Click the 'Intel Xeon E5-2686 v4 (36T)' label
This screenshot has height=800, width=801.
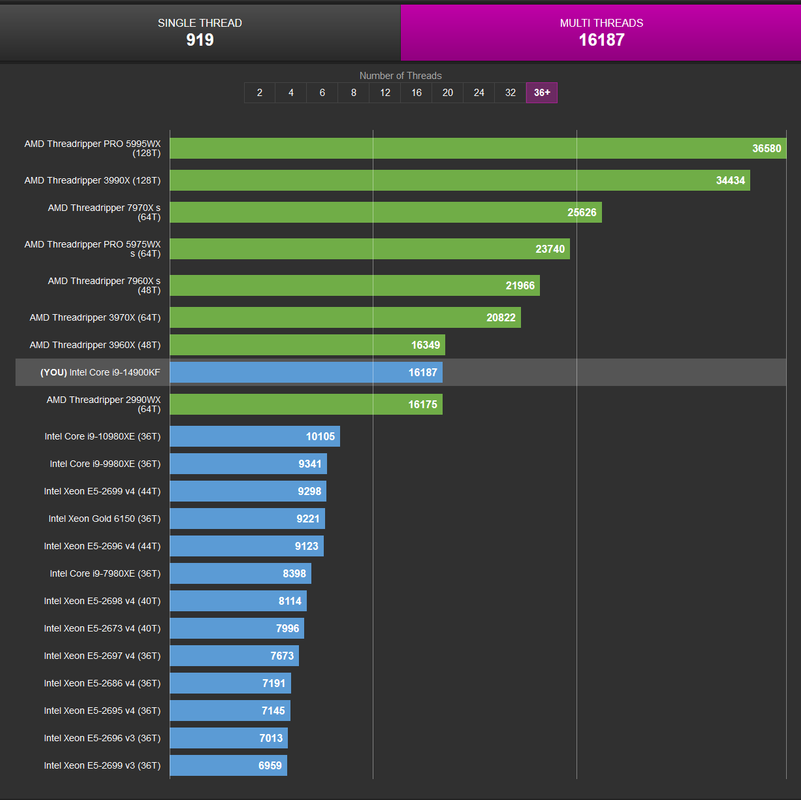(102, 683)
